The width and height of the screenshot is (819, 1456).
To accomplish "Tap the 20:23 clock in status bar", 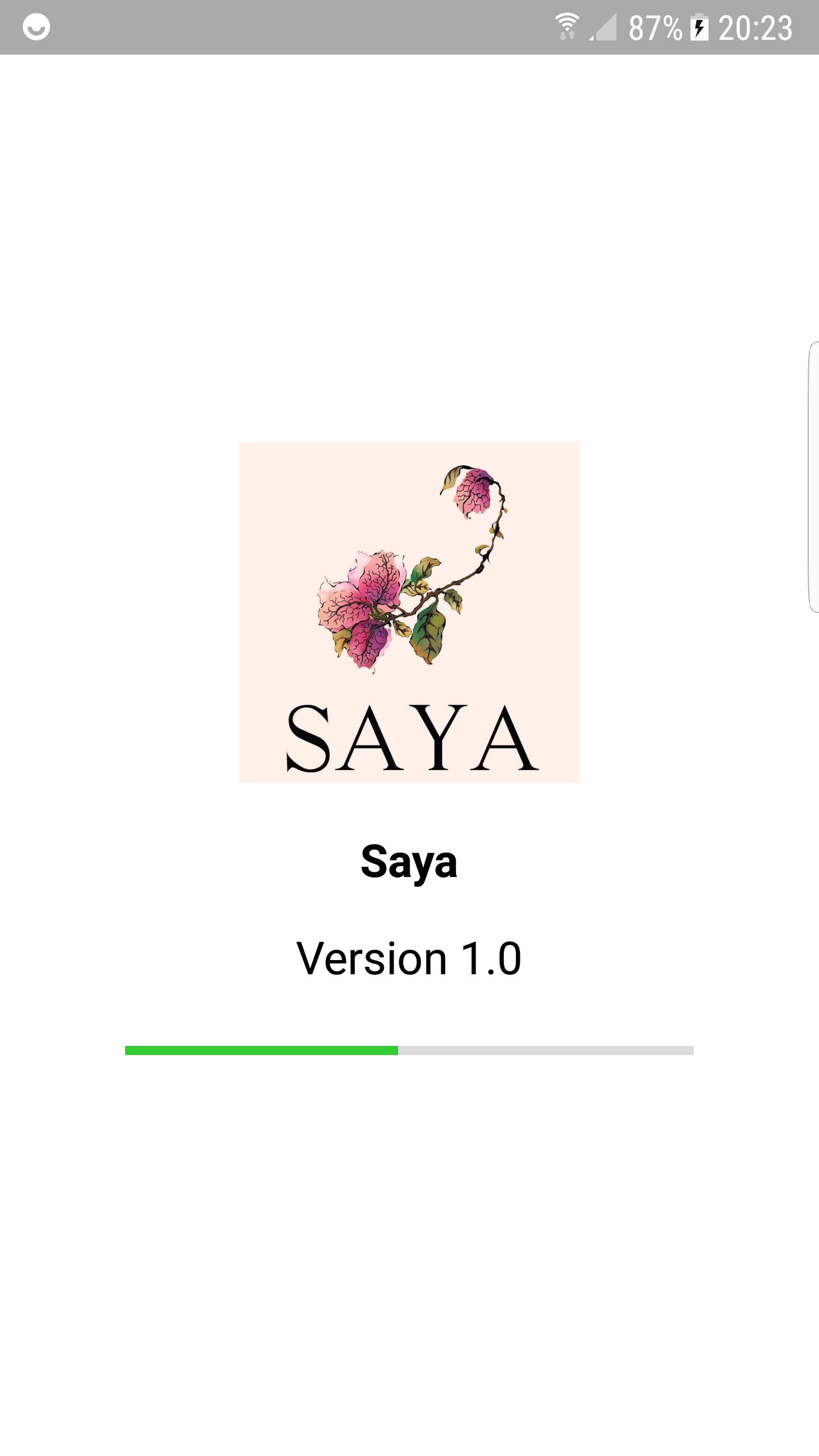I will (x=755, y=28).
